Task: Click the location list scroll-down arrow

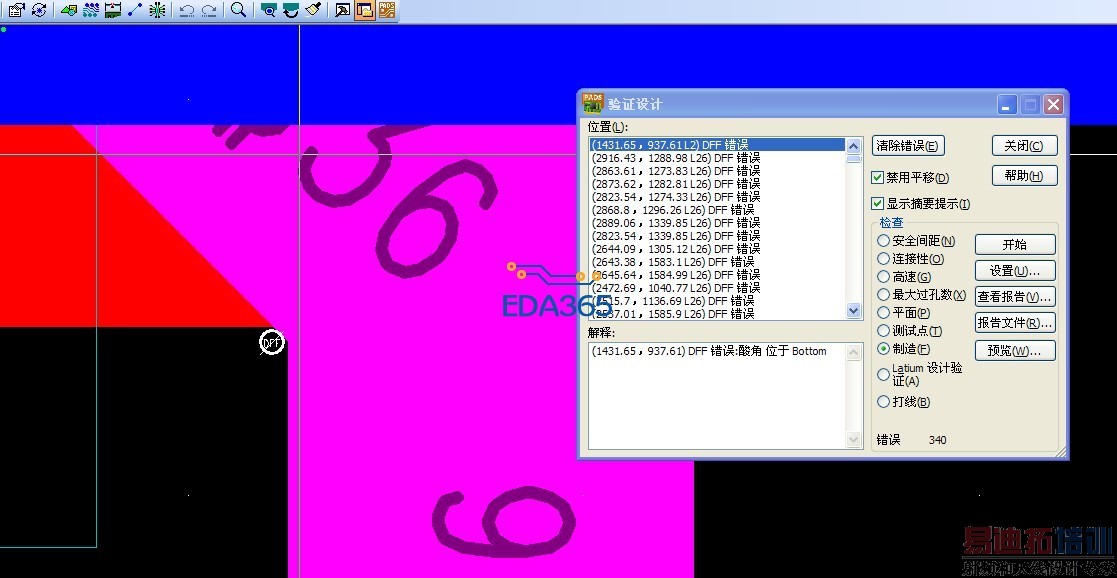Action: click(x=853, y=311)
